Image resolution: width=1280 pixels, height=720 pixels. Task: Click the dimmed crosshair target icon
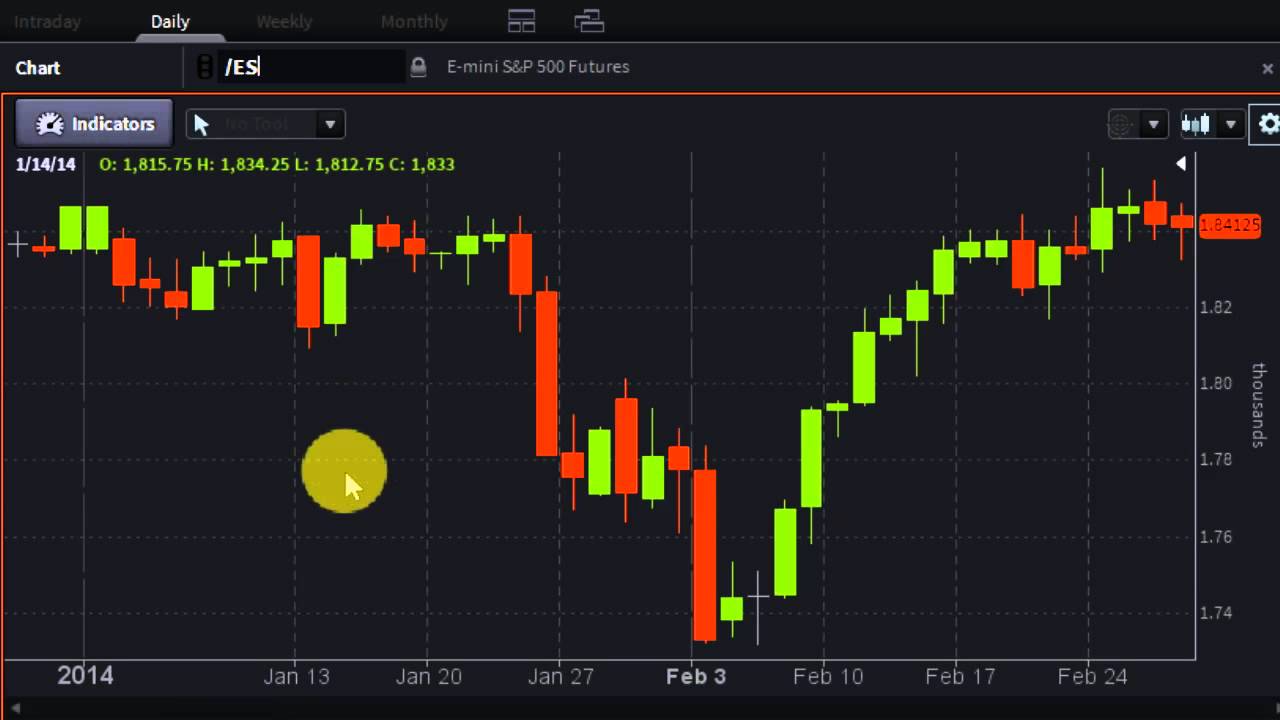pyautogui.click(x=1121, y=124)
